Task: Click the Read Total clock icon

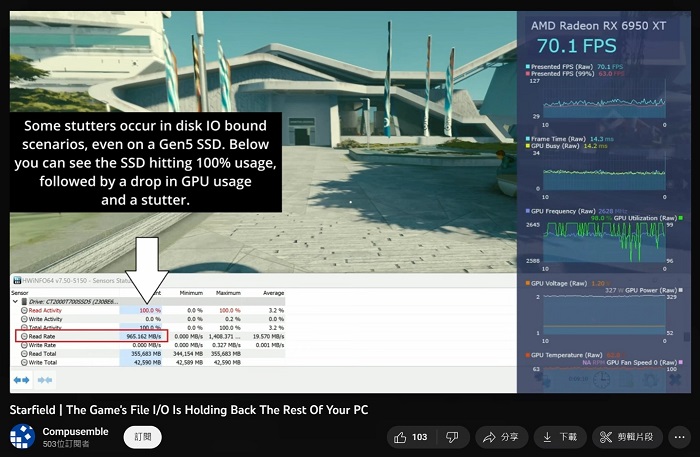Action: (x=24, y=353)
